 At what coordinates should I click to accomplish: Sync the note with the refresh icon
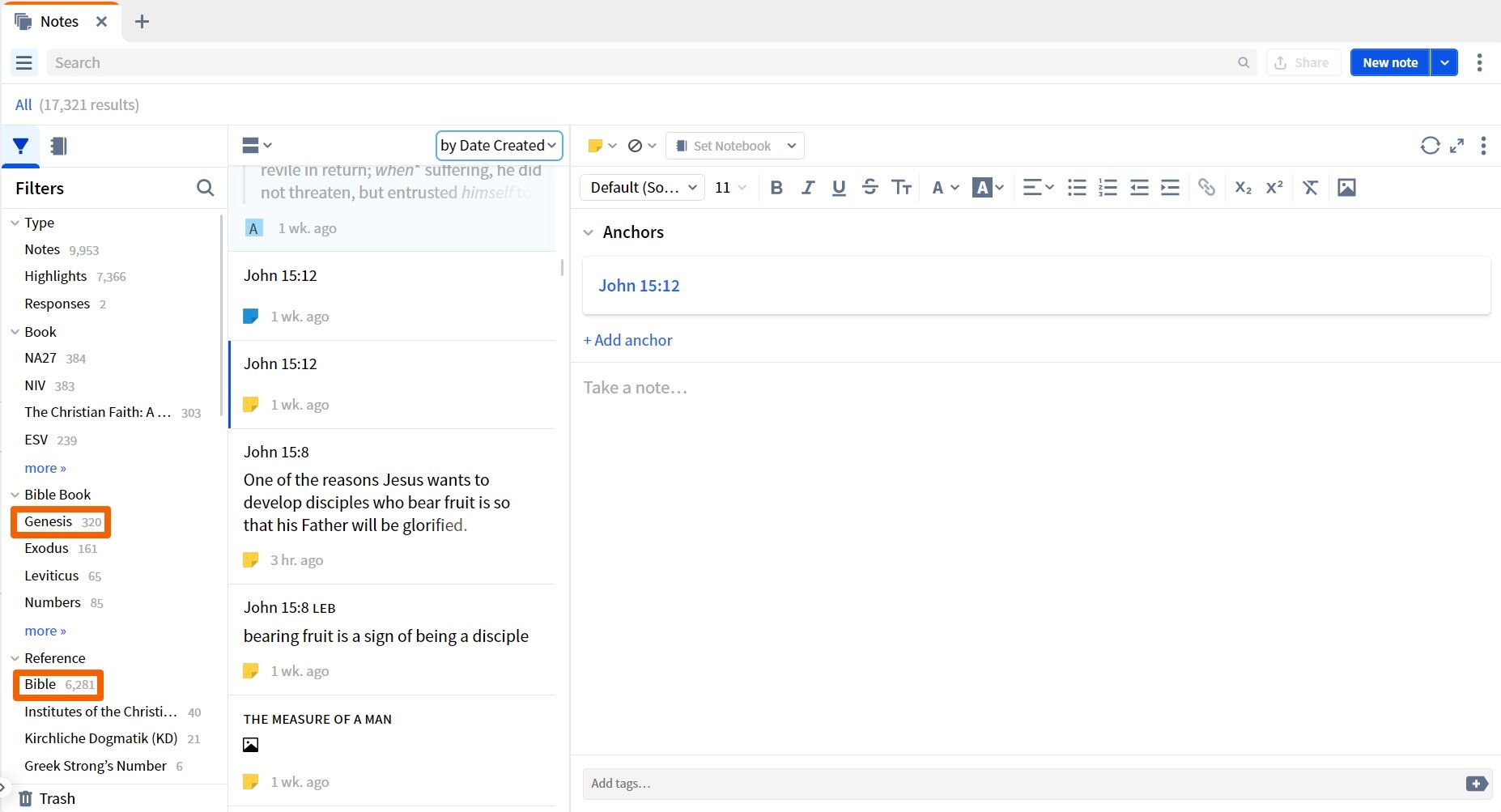(x=1431, y=145)
